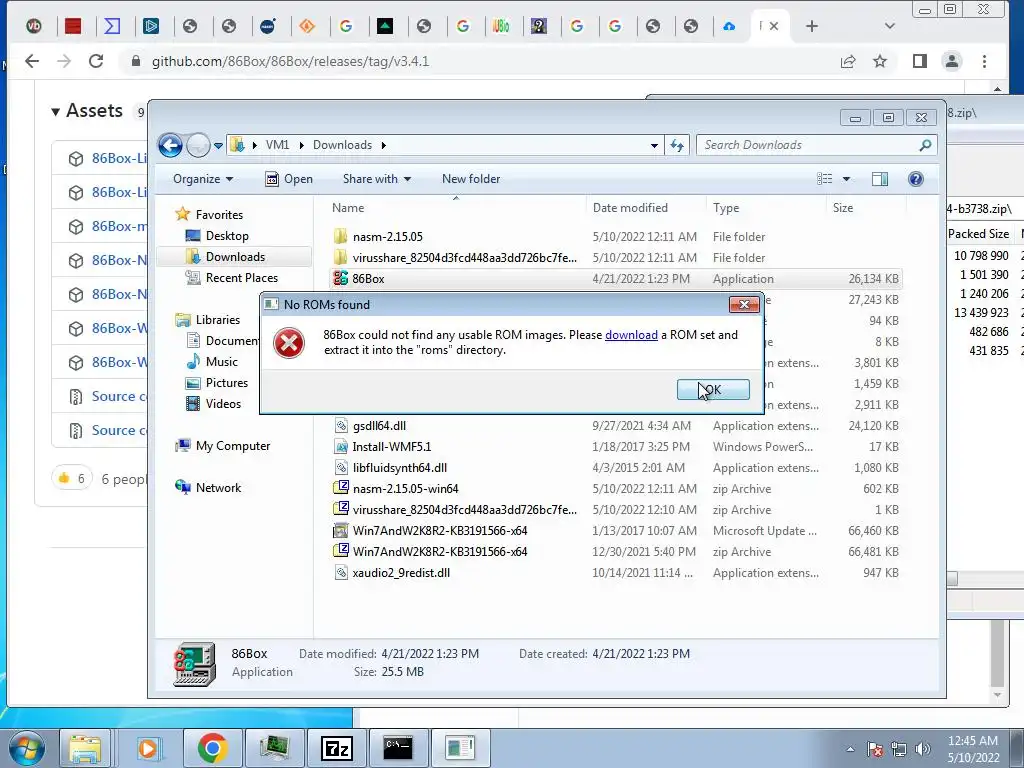Screen dimensions: 1024x768
Task: Open Recent Places in Favorites
Action: tap(241, 278)
